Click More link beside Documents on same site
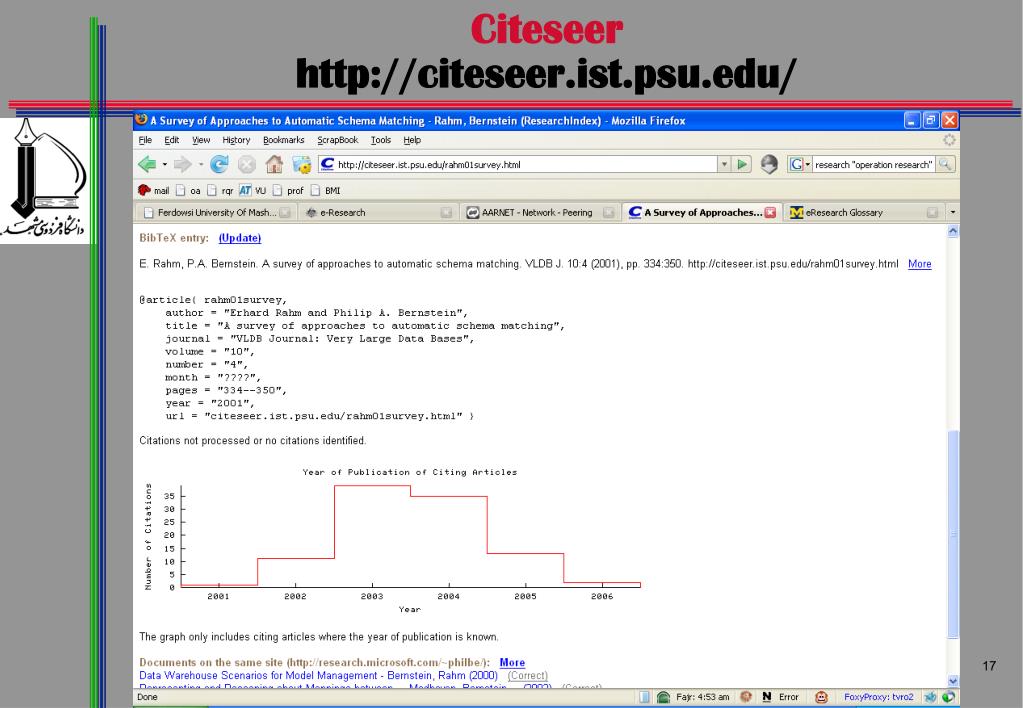This screenshot has height=708, width=1023. tap(512, 662)
